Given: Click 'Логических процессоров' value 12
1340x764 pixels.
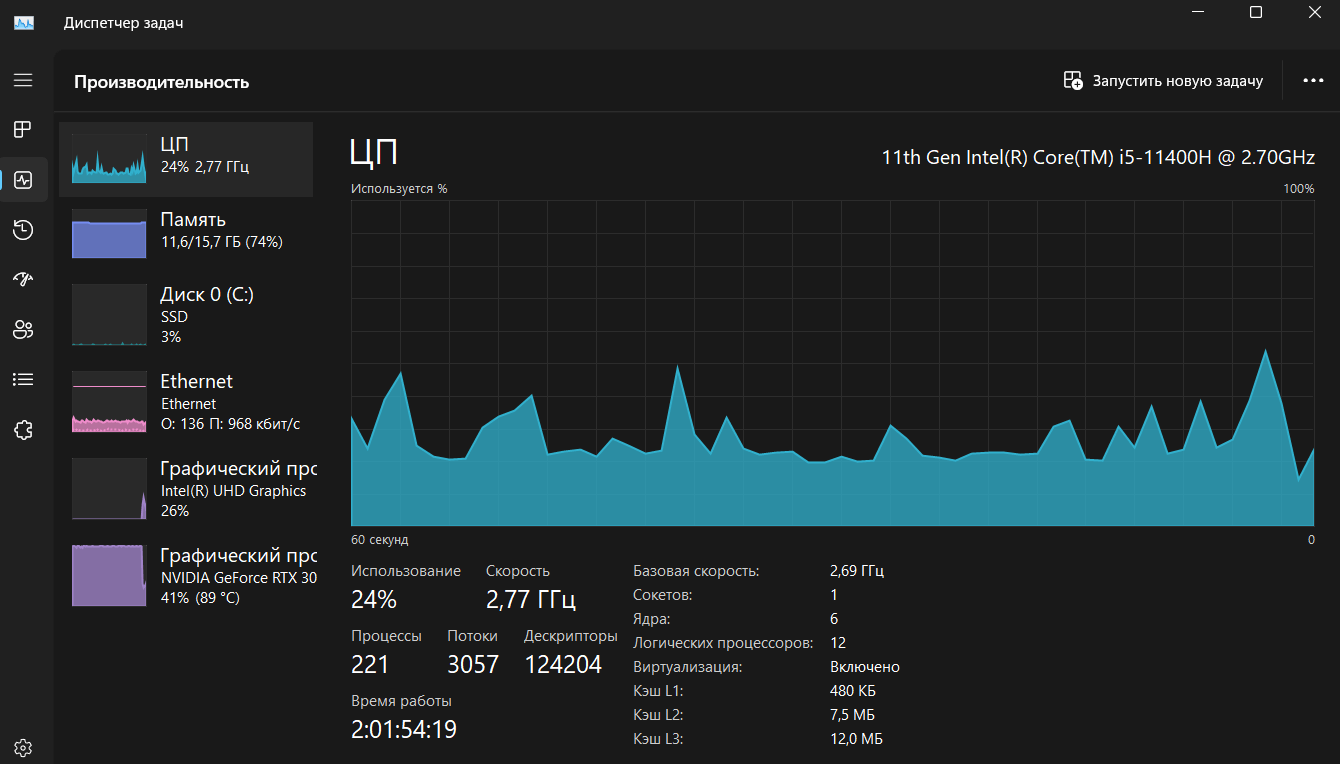Looking at the screenshot, I should coord(838,643).
